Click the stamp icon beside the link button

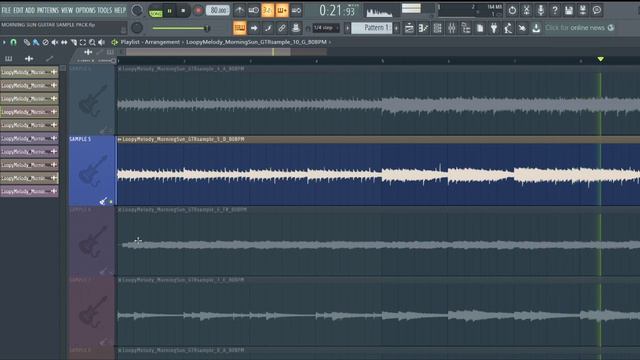coord(296,28)
